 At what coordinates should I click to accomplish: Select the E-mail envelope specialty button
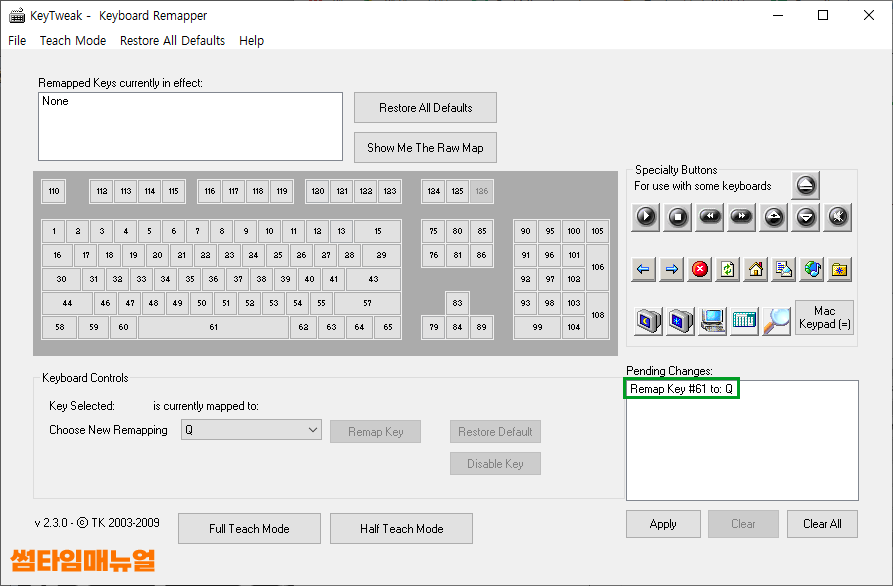coord(784,269)
